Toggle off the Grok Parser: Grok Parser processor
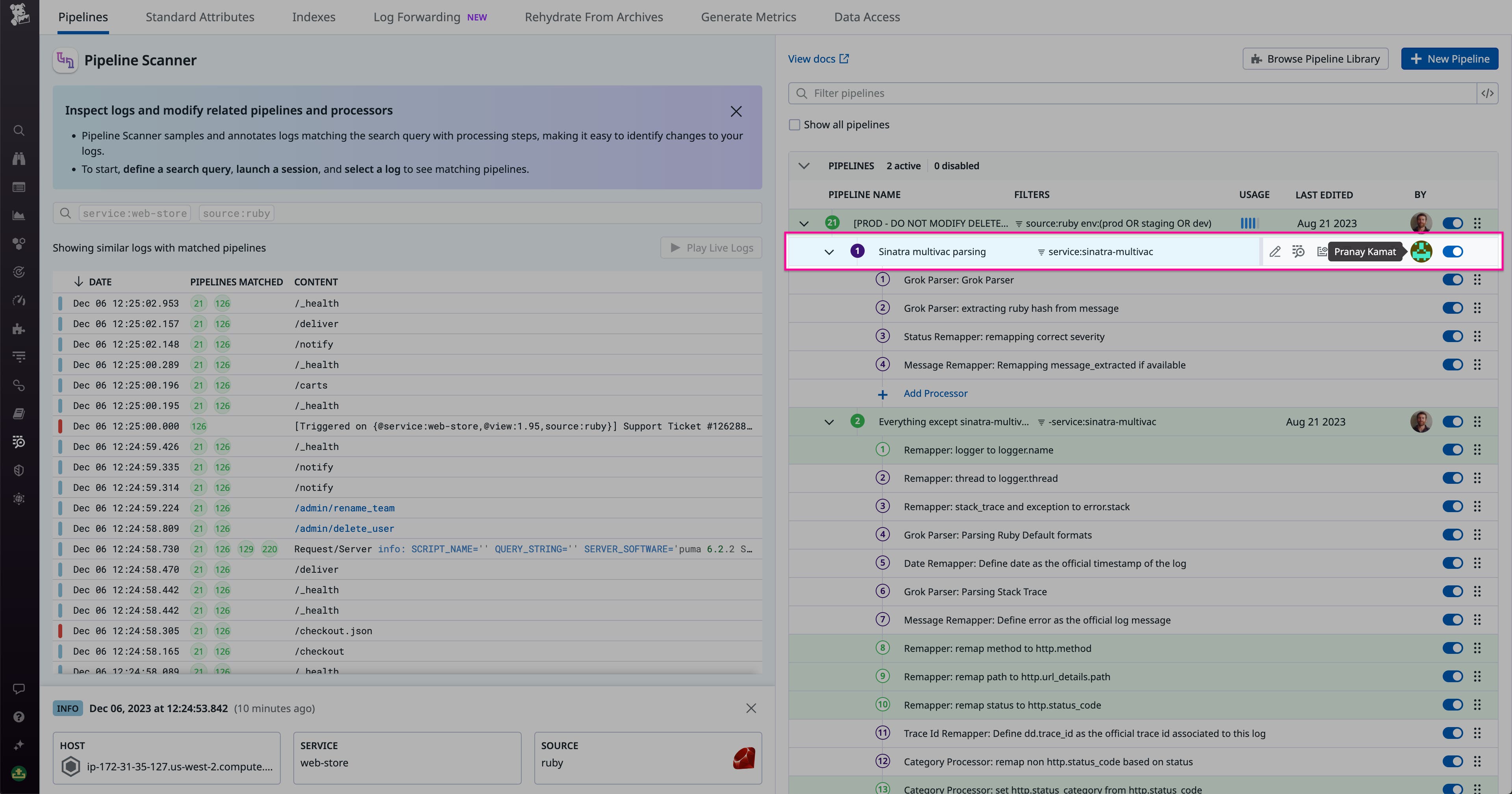This screenshot has width=1512, height=794. pyautogui.click(x=1453, y=279)
